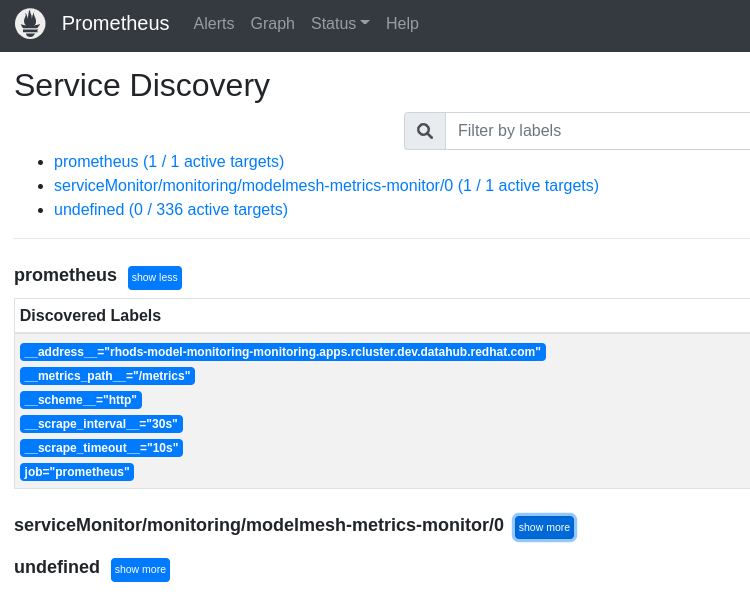The image size is (750, 610).
Task: Select the job prometheus label badge
Action: 77,472
